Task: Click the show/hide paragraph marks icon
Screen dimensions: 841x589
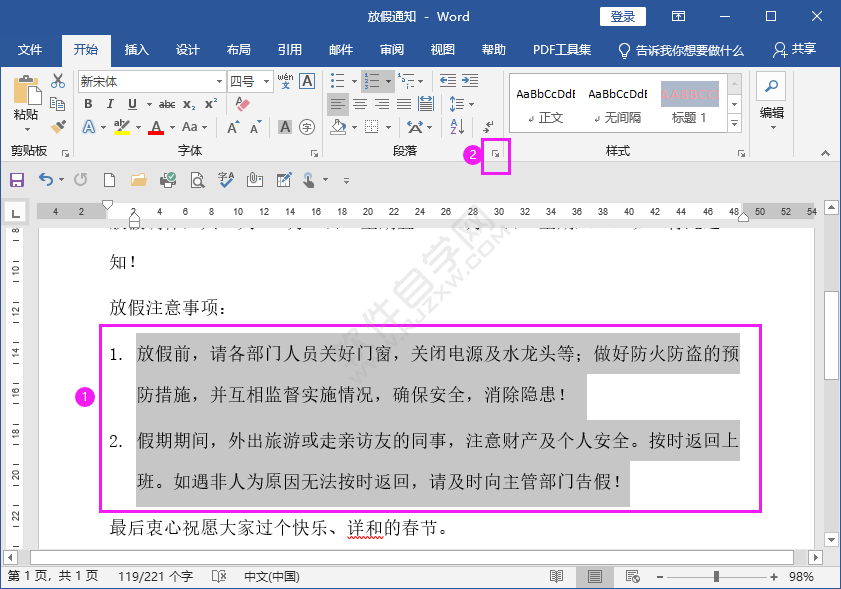Action: pyautogui.click(x=488, y=127)
